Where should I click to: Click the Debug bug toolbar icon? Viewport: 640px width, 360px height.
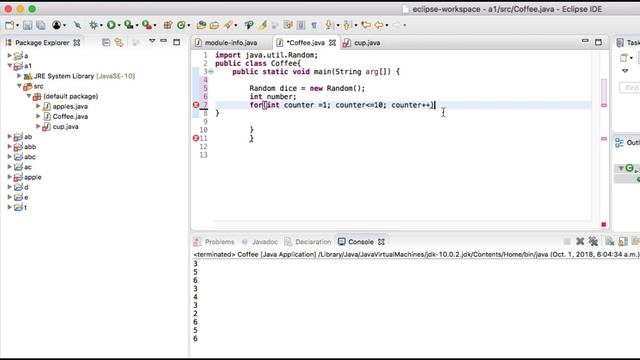93,25
